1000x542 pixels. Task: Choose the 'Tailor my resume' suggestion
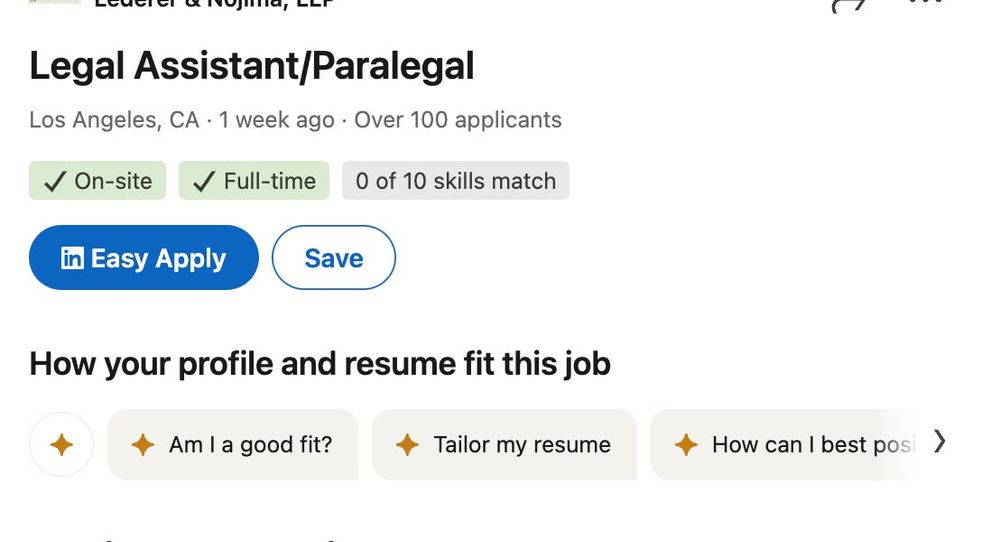point(504,444)
